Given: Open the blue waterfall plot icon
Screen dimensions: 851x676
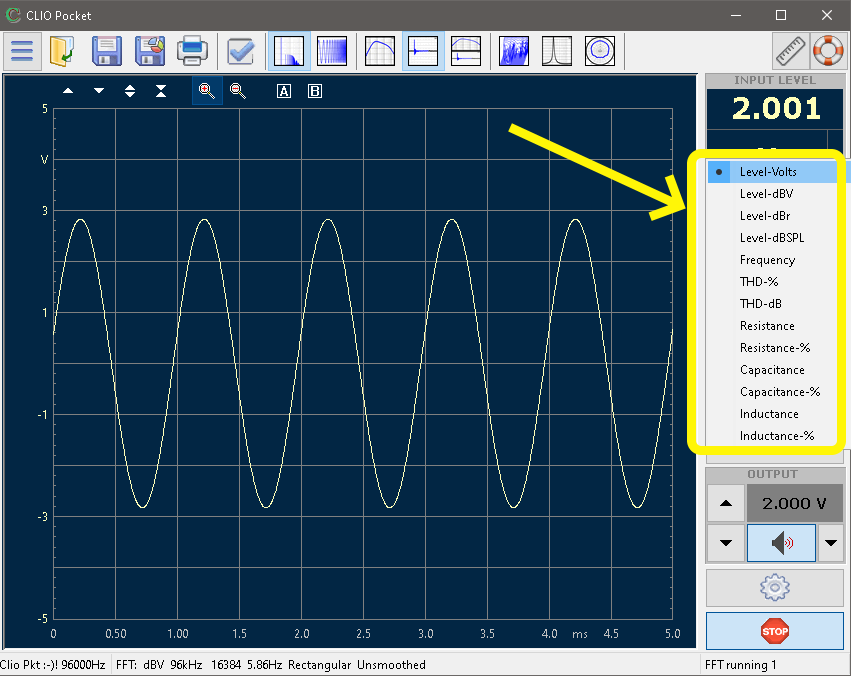Looking at the screenshot, I should tap(513, 51).
